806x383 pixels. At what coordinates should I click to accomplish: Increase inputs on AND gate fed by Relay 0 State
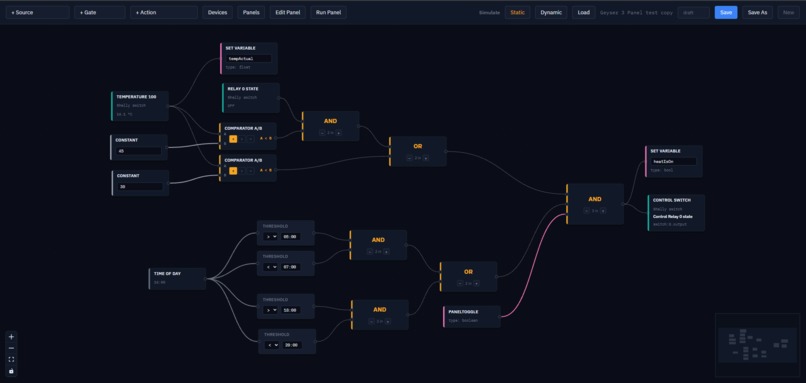point(339,133)
